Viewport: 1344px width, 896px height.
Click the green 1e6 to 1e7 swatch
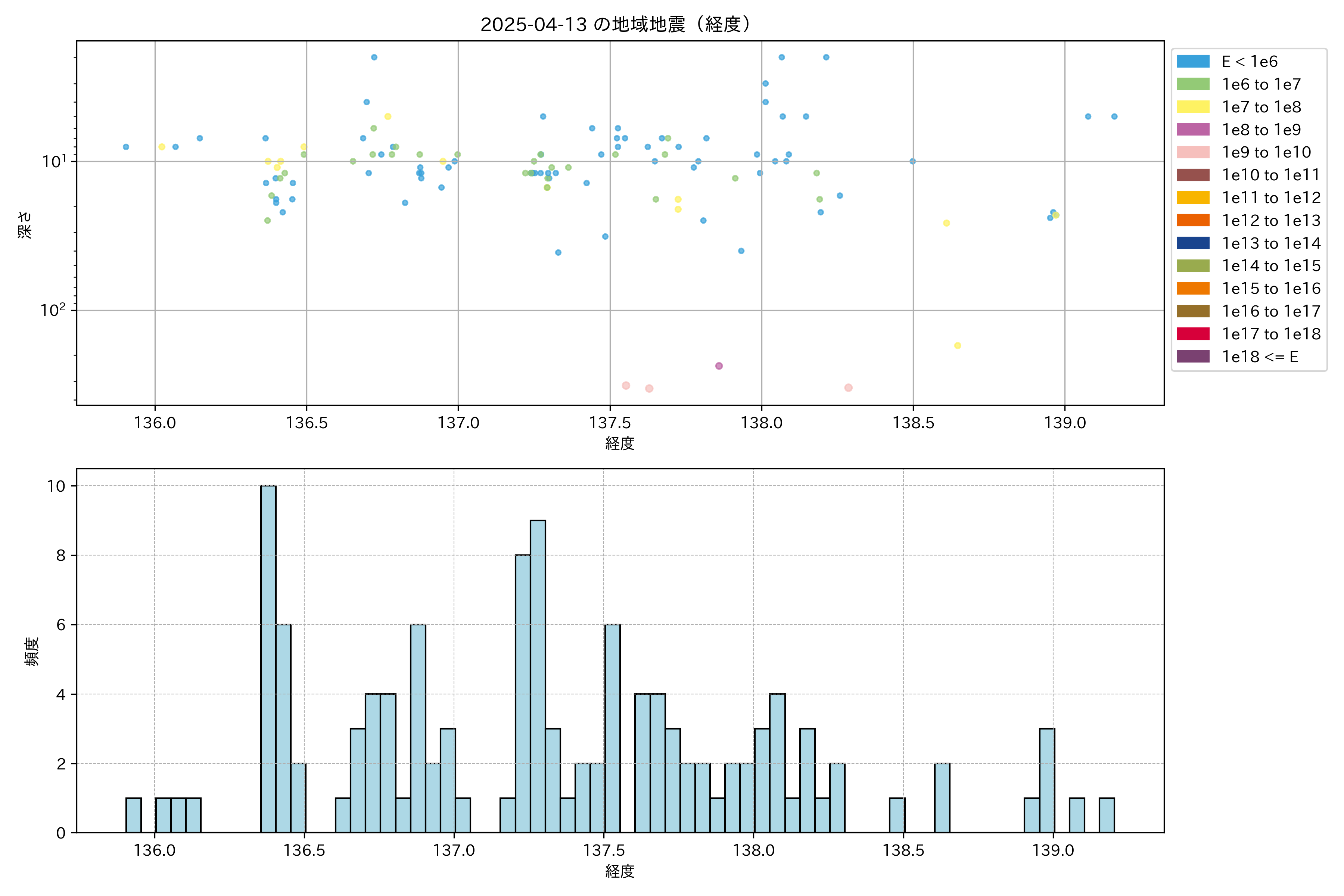(1192, 84)
